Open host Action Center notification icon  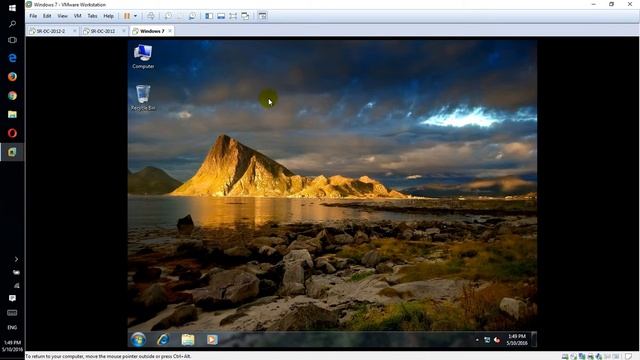point(12,298)
